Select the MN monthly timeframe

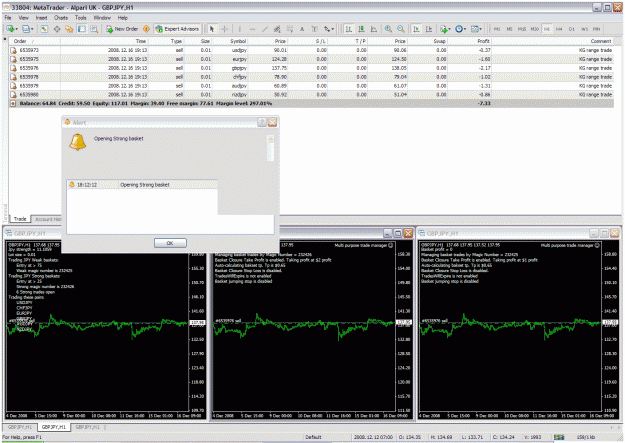pyautogui.click(x=597, y=29)
